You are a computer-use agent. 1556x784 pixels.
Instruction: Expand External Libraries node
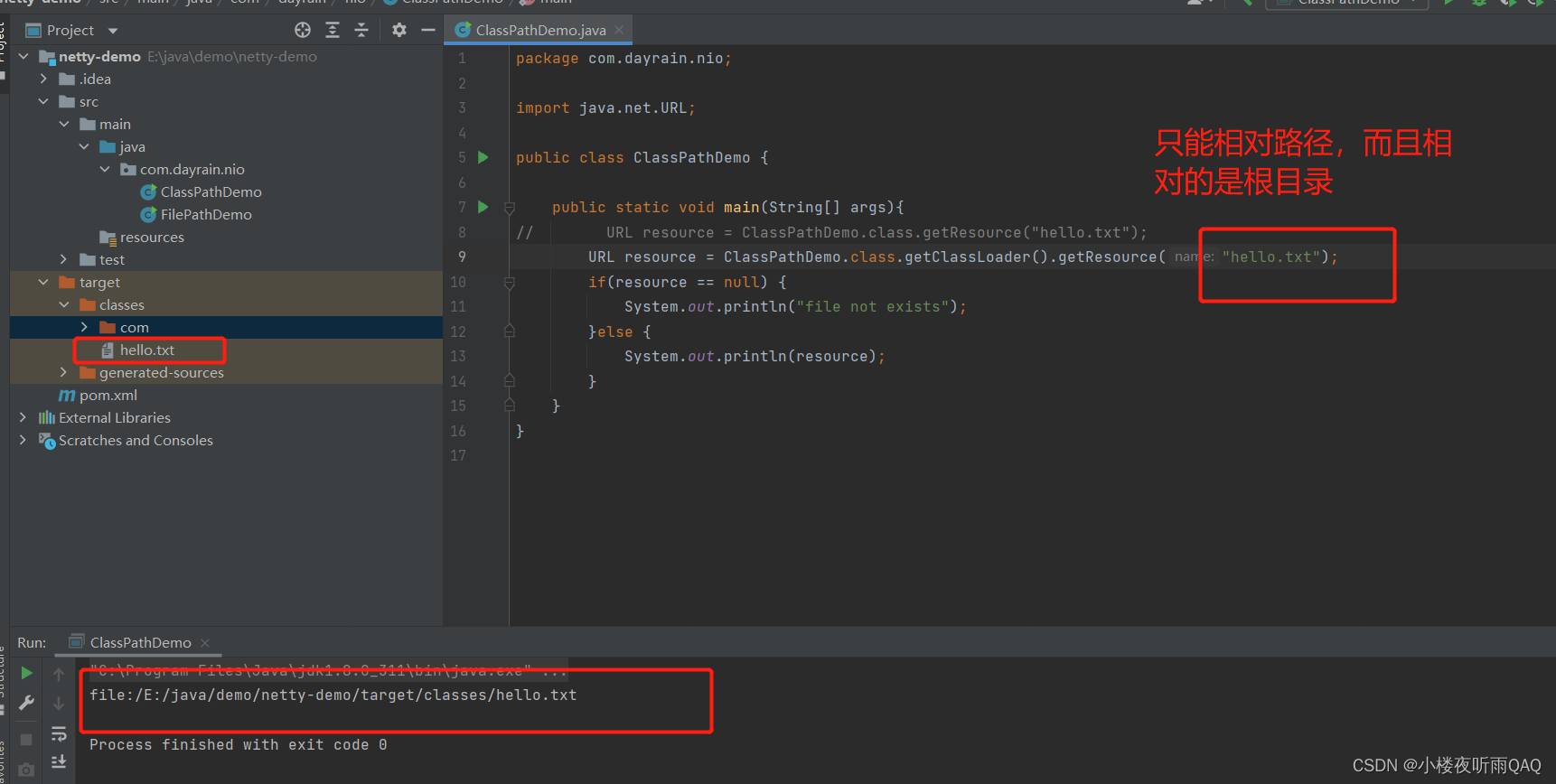pyautogui.click(x=23, y=417)
